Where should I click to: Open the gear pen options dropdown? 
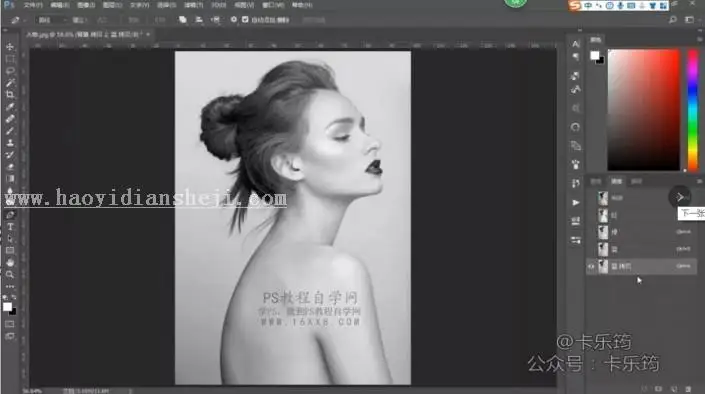[x=234, y=20]
